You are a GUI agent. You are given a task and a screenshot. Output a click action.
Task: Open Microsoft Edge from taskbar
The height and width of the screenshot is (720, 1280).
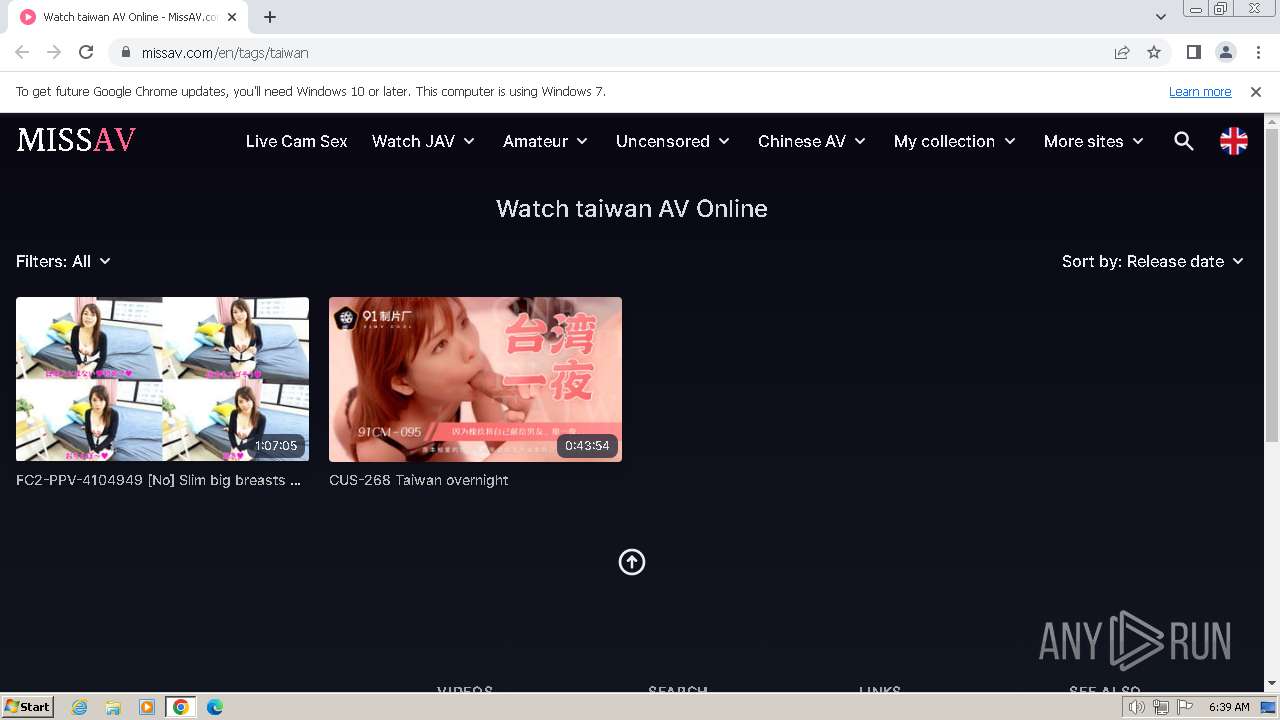coord(215,707)
